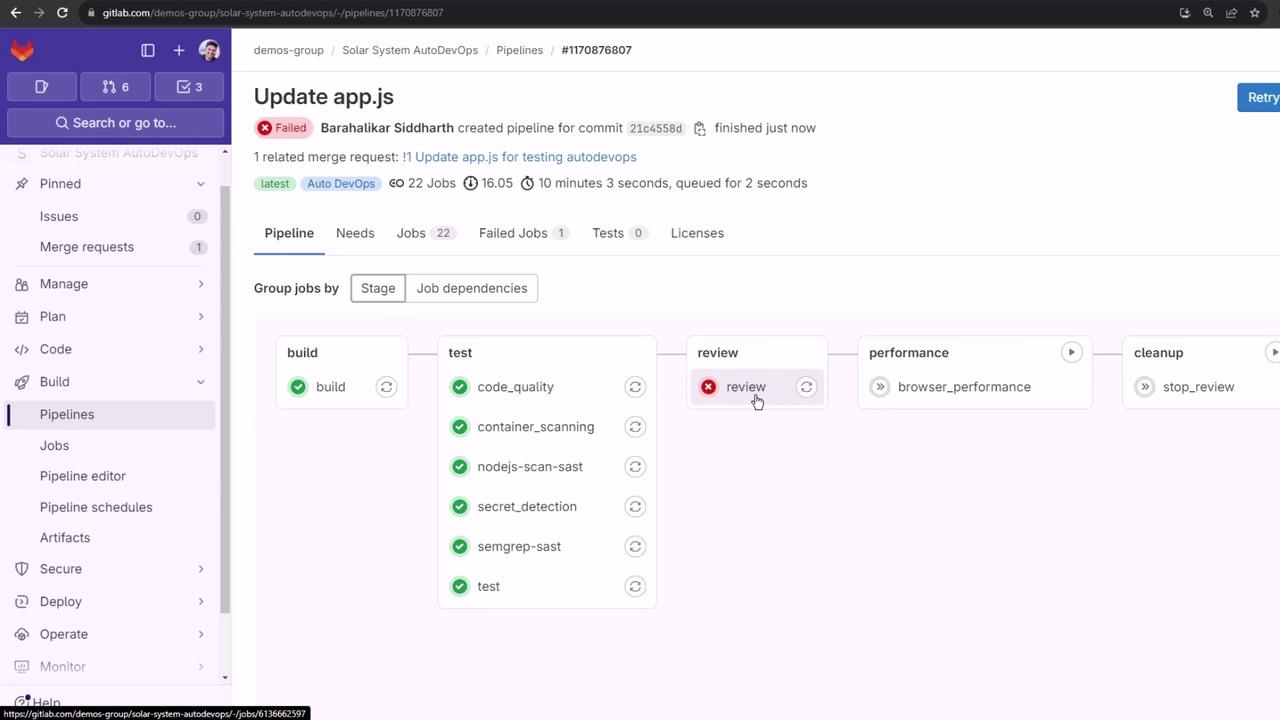Screen dimensions: 1280x720
Task: Open the GitLab home logo
Action: [22, 50]
